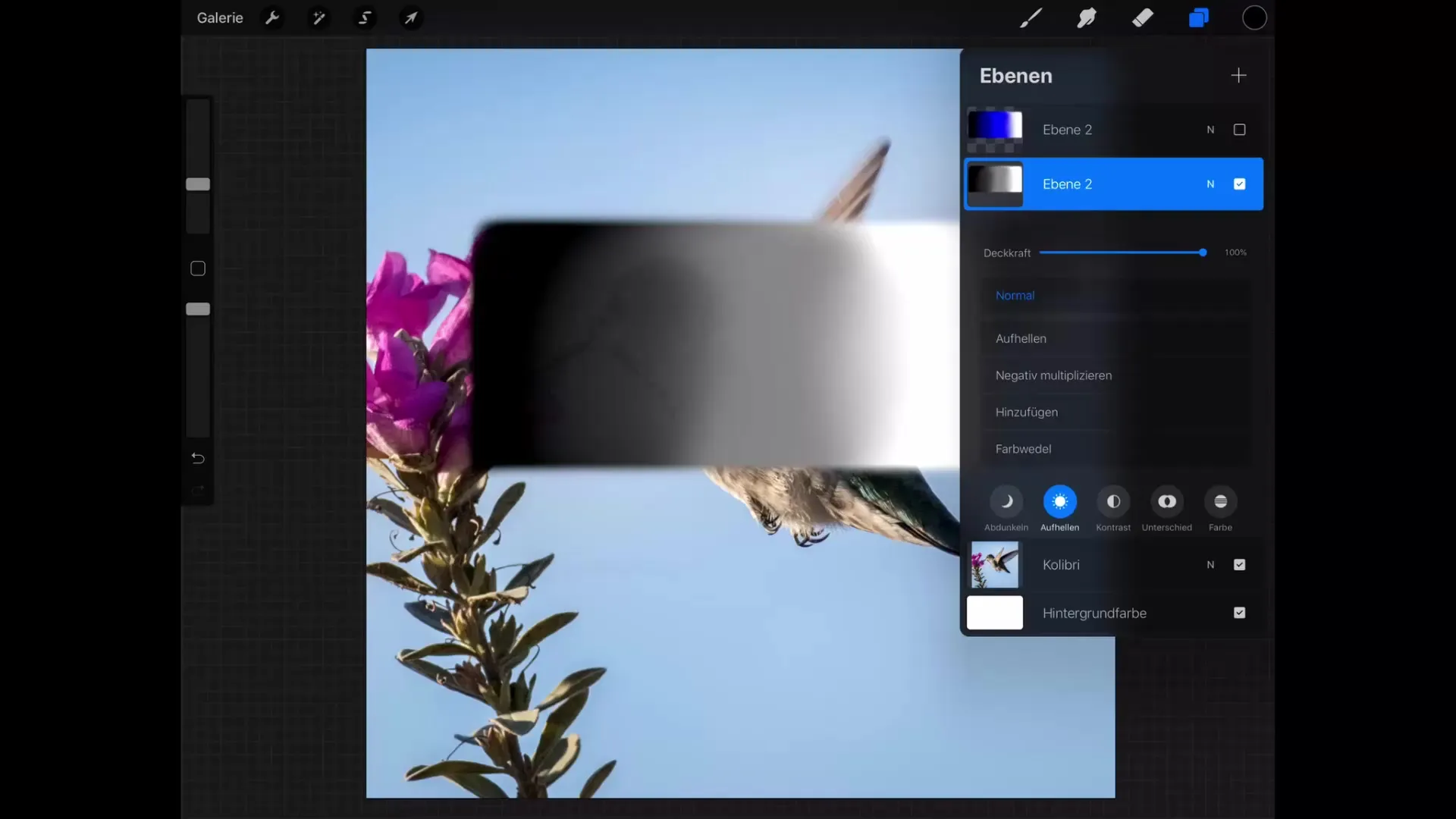The image size is (1456, 819).
Task: Hide the Hintergrundfarbe layer
Action: [x=1239, y=613]
